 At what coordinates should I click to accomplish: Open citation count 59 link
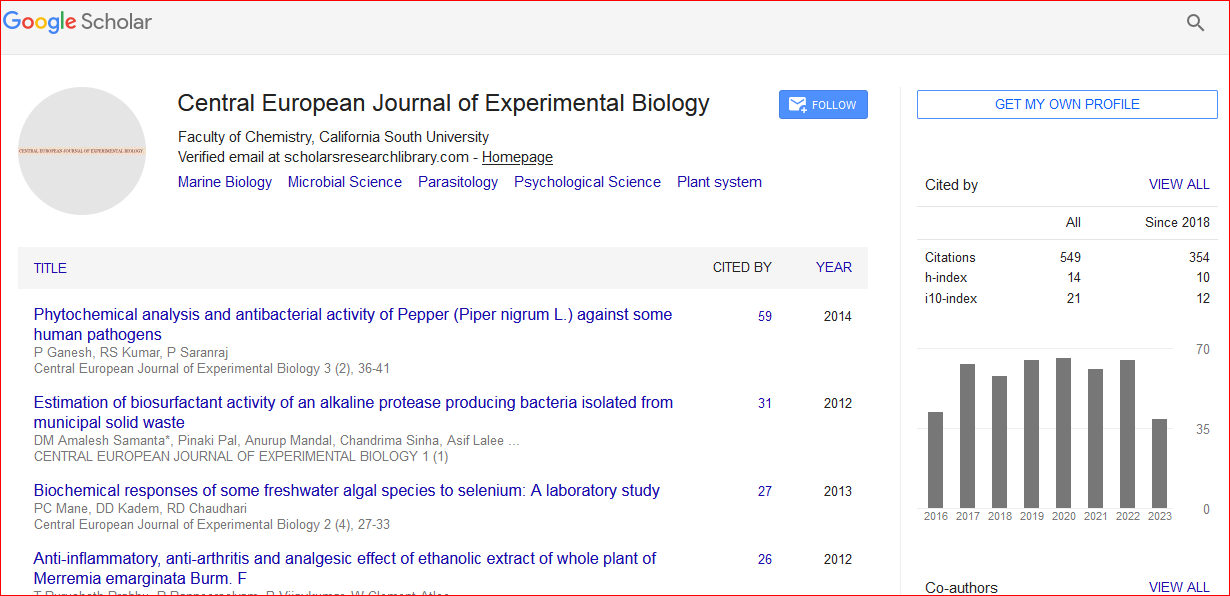(765, 316)
